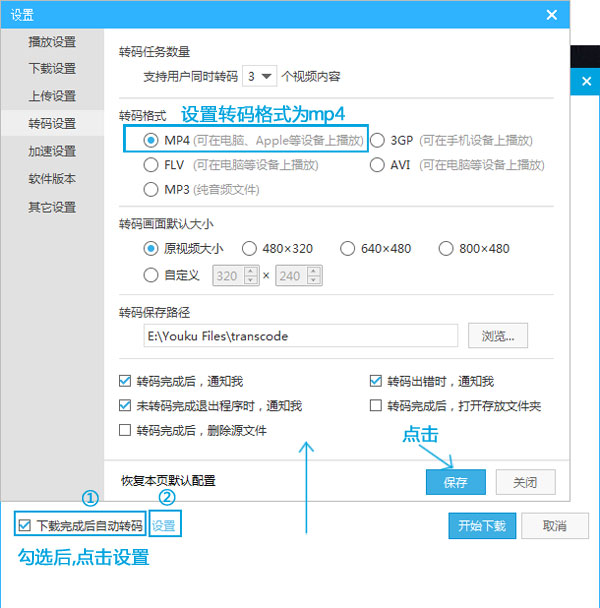Select MP4 transcode format
Viewport: 600px width, 608px height.
tap(151, 140)
